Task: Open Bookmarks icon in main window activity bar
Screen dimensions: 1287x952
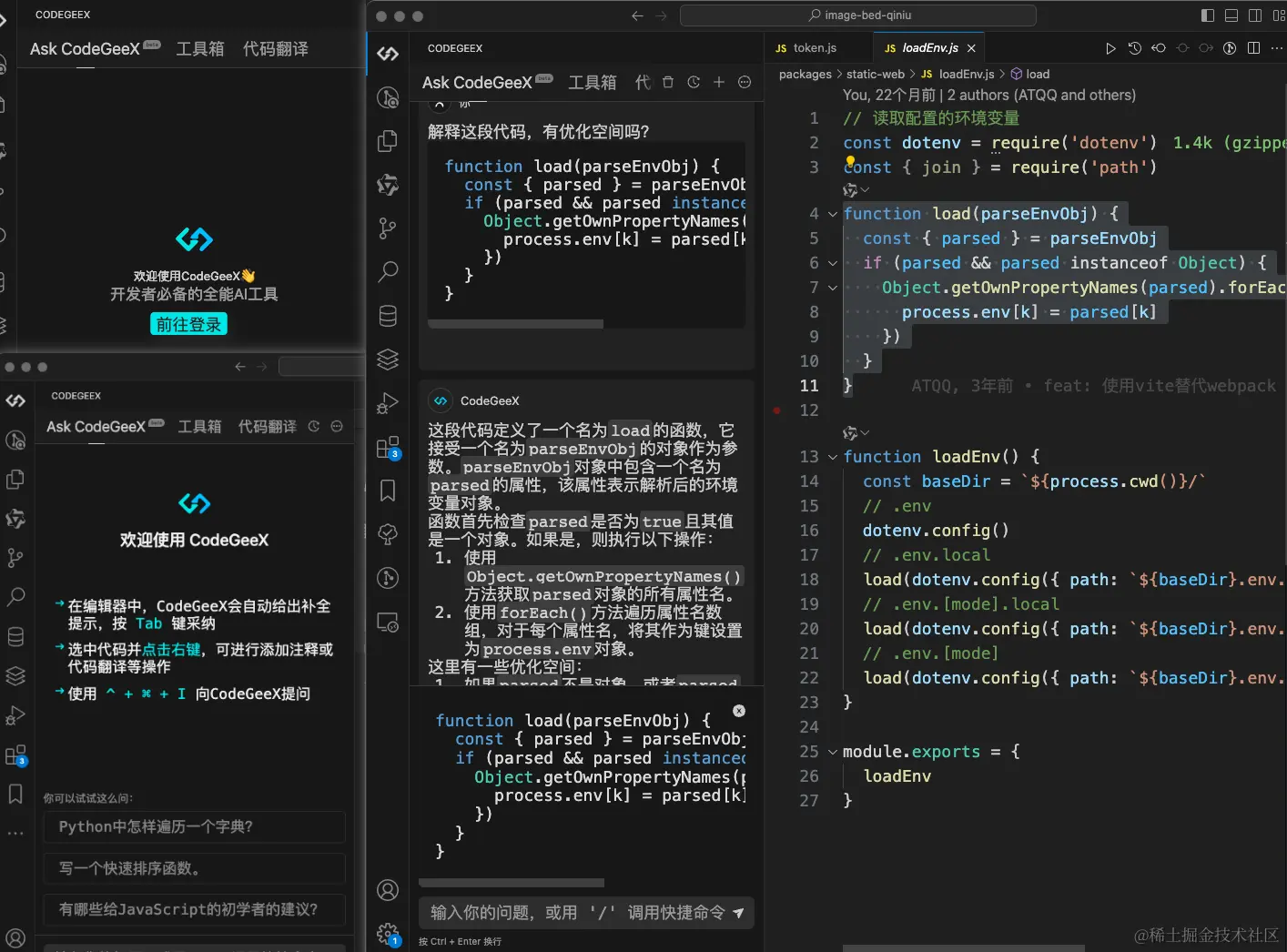Action: pyautogui.click(x=388, y=491)
